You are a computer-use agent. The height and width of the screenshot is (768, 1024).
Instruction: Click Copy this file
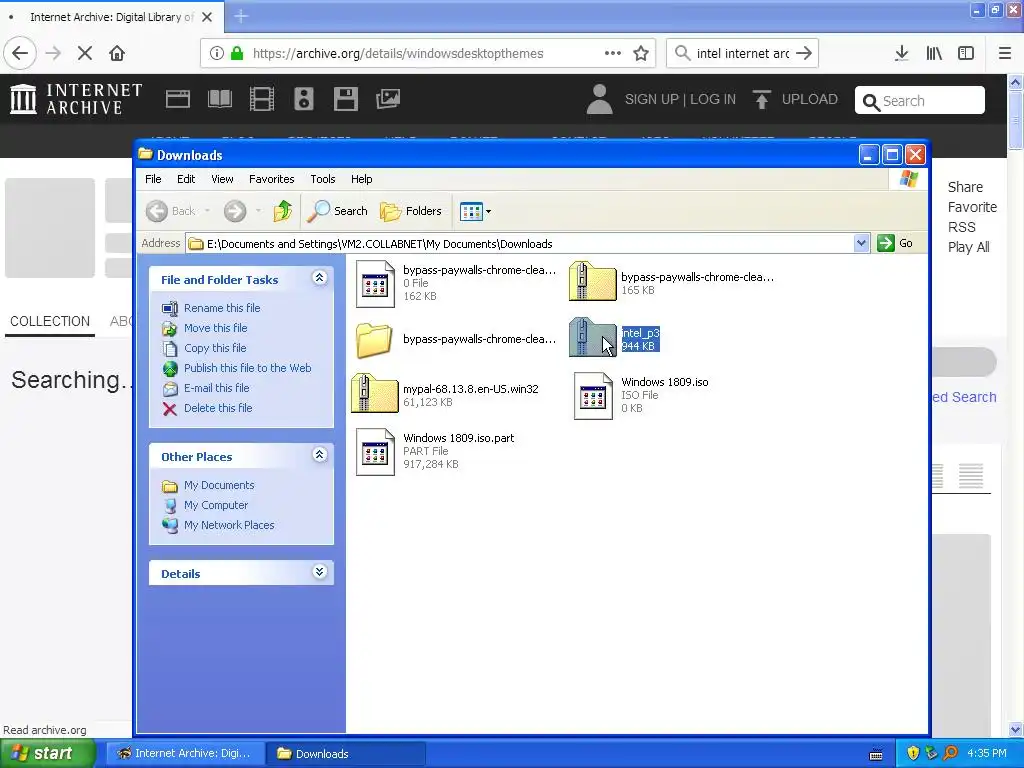[x=215, y=348]
